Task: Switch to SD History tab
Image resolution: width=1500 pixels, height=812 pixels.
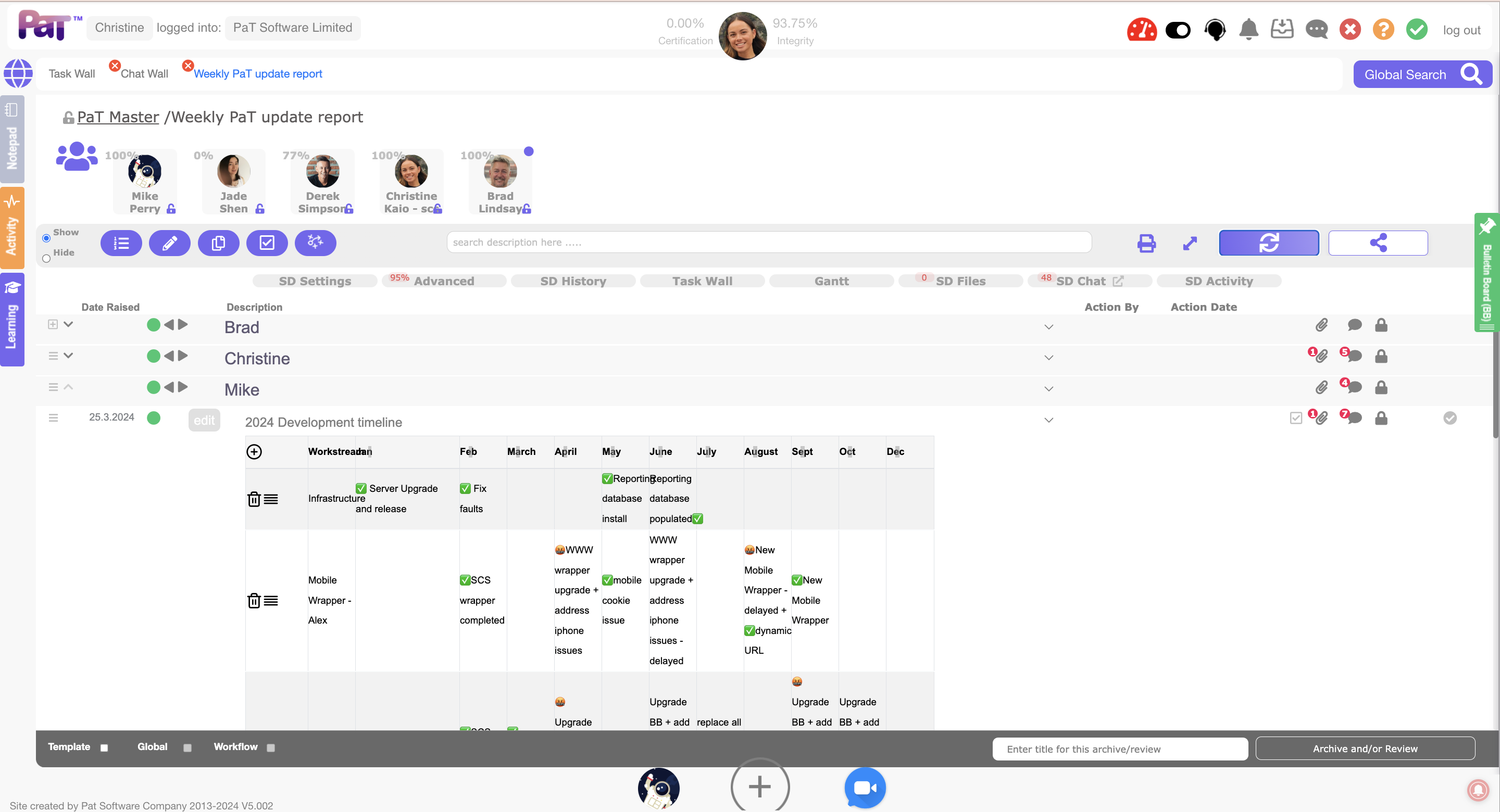Action: tap(573, 281)
